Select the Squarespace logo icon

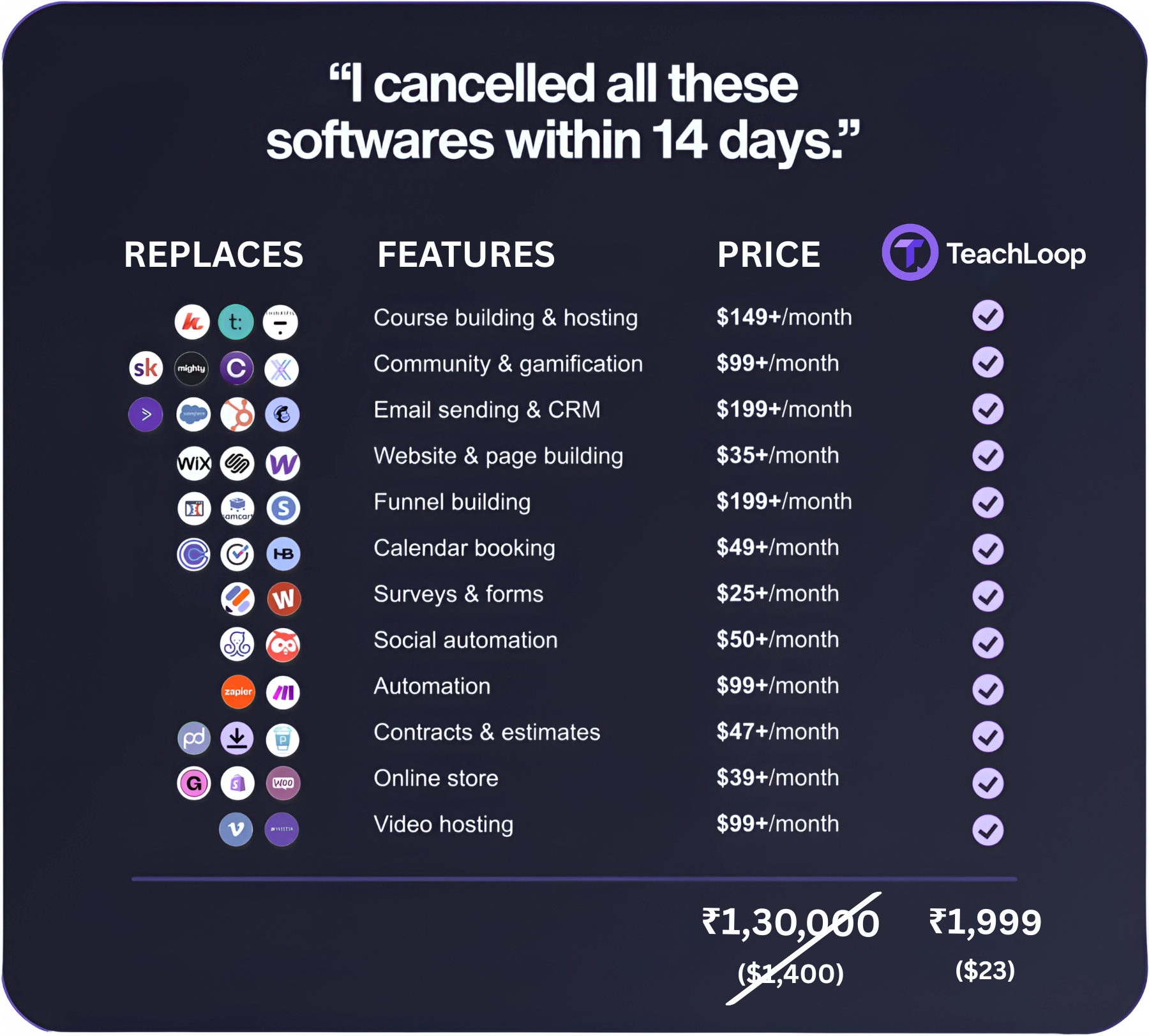point(237,463)
